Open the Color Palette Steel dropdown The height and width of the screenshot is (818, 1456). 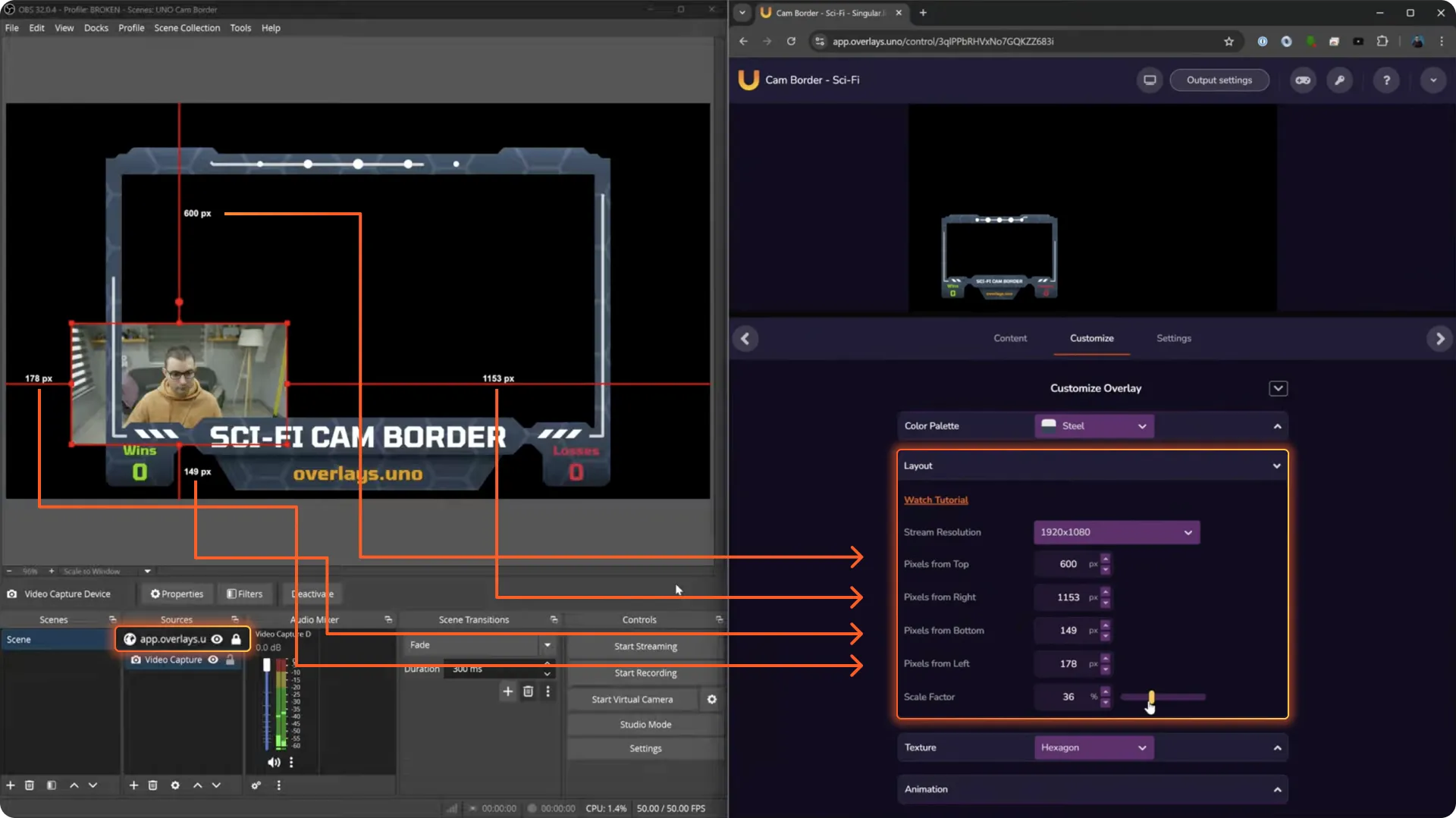[1094, 426]
